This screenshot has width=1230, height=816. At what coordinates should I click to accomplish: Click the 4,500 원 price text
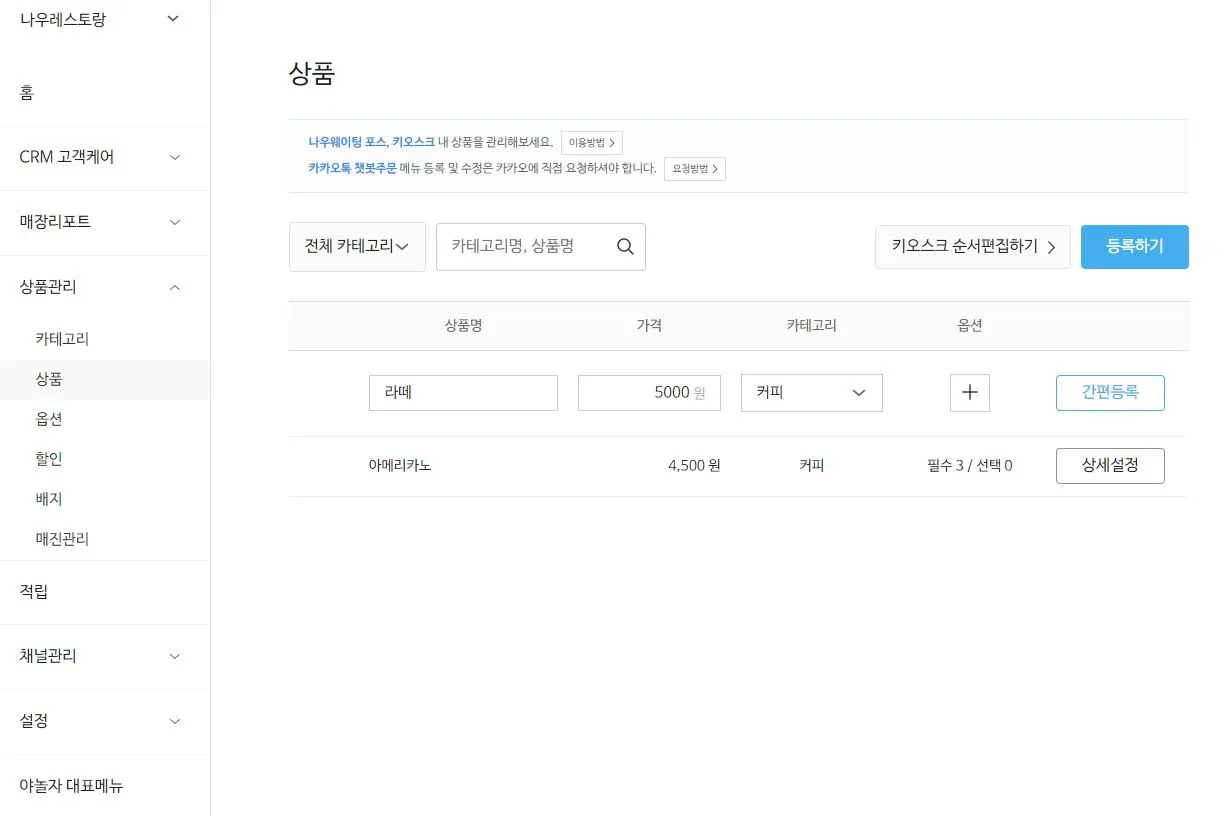[694, 466]
